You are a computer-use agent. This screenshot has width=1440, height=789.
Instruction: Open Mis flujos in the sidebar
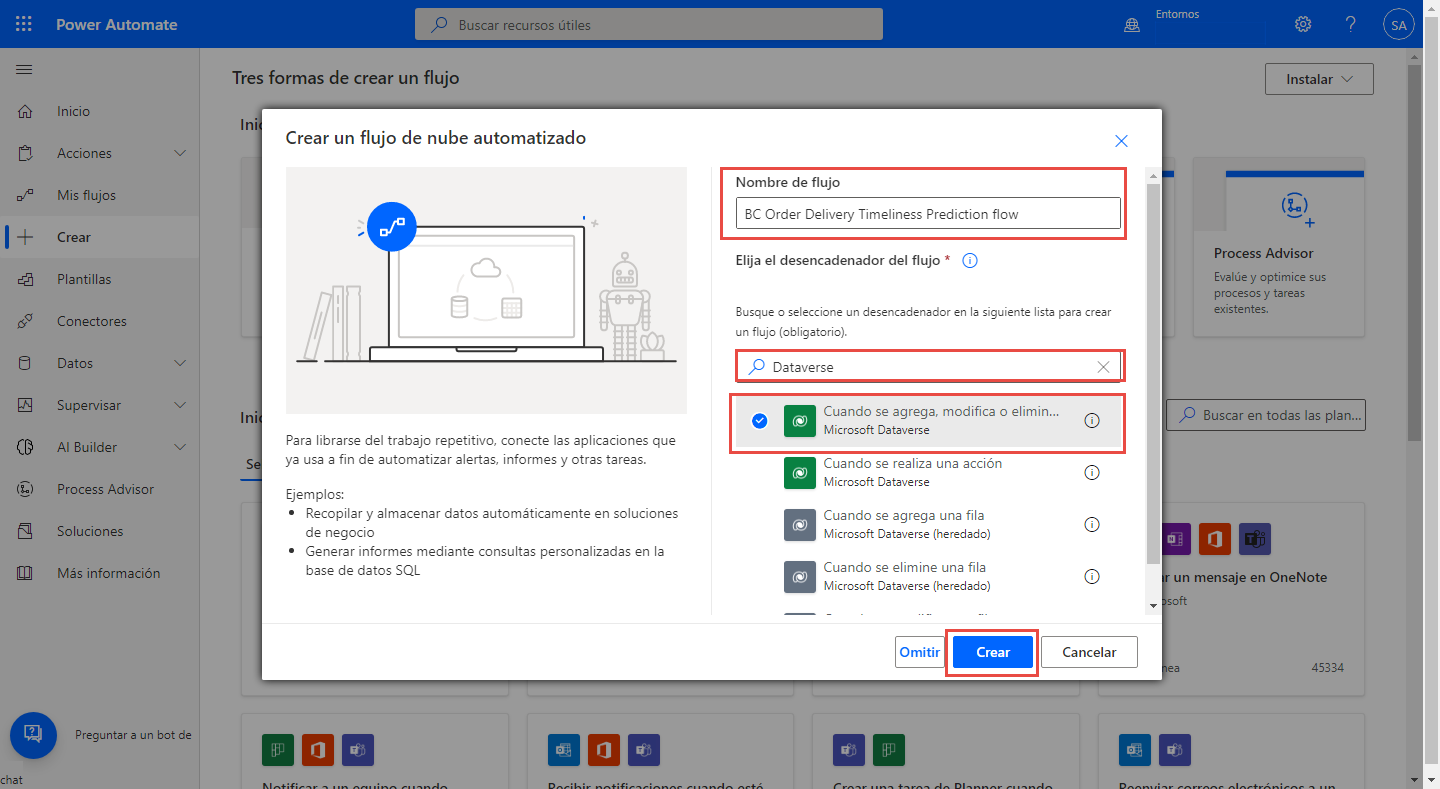100,195
